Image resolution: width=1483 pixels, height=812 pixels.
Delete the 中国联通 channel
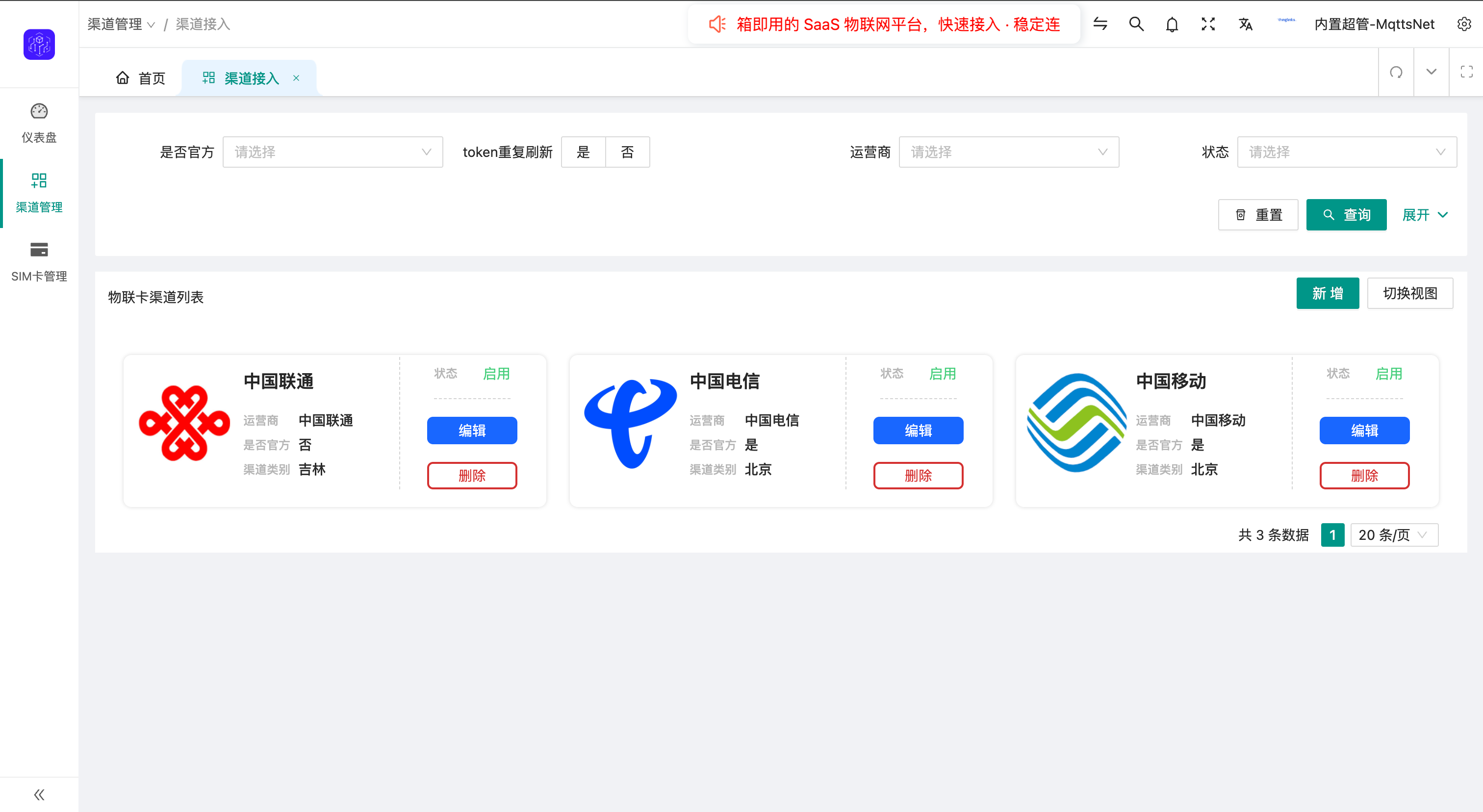(x=472, y=475)
